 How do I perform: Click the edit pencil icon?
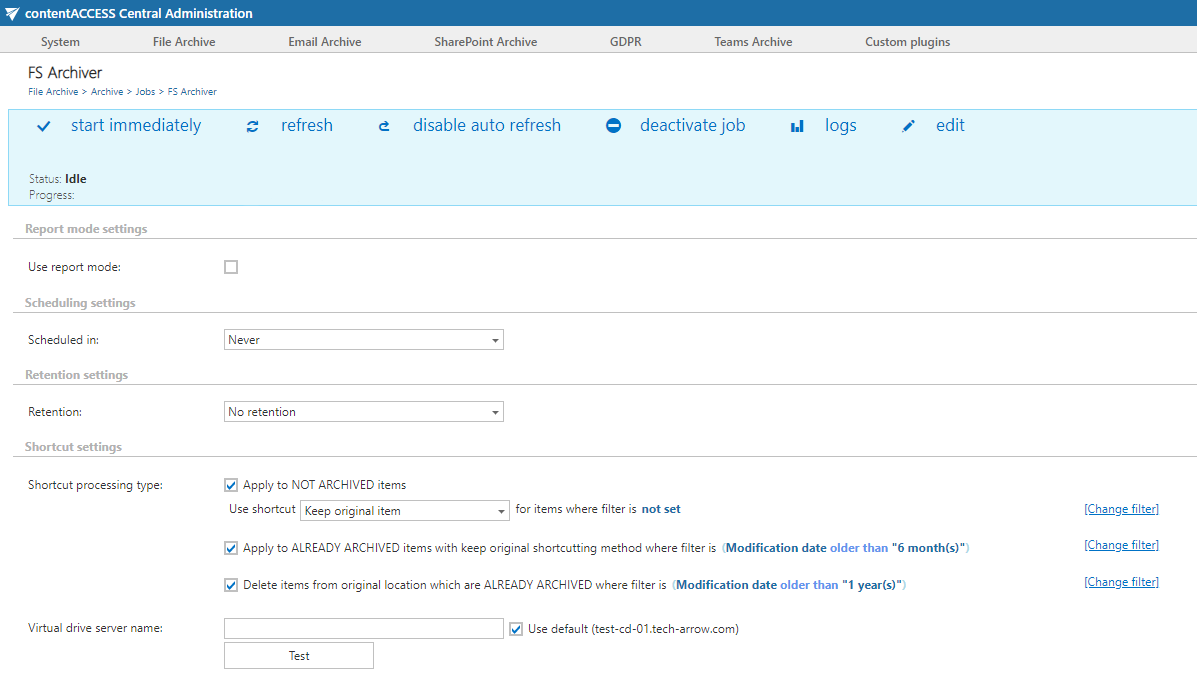point(908,126)
